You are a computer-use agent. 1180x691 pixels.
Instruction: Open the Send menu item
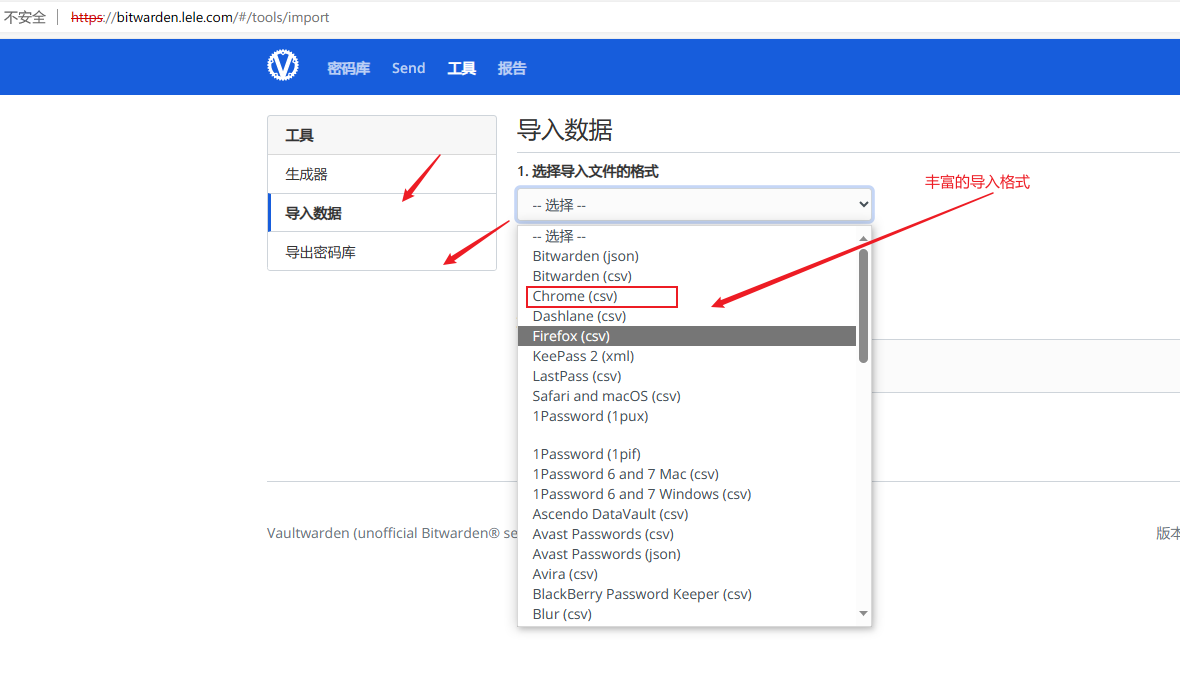coord(409,68)
